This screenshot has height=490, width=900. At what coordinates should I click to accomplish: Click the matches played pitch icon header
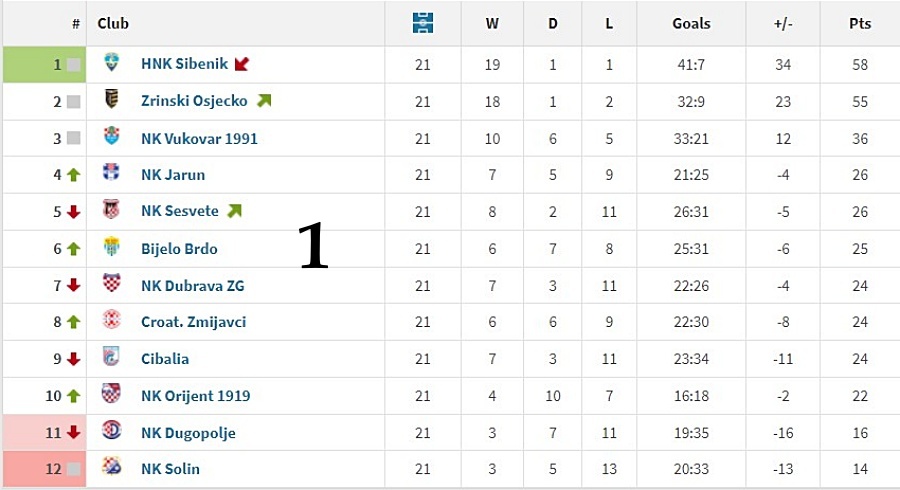pos(423,24)
